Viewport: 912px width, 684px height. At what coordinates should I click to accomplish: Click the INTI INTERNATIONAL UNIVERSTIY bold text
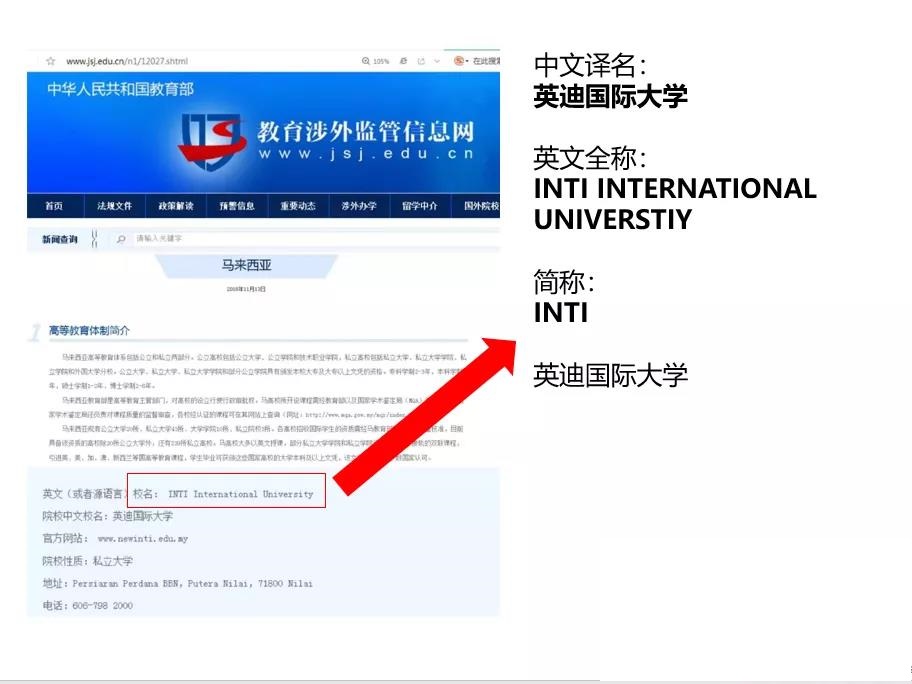click(x=675, y=204)
